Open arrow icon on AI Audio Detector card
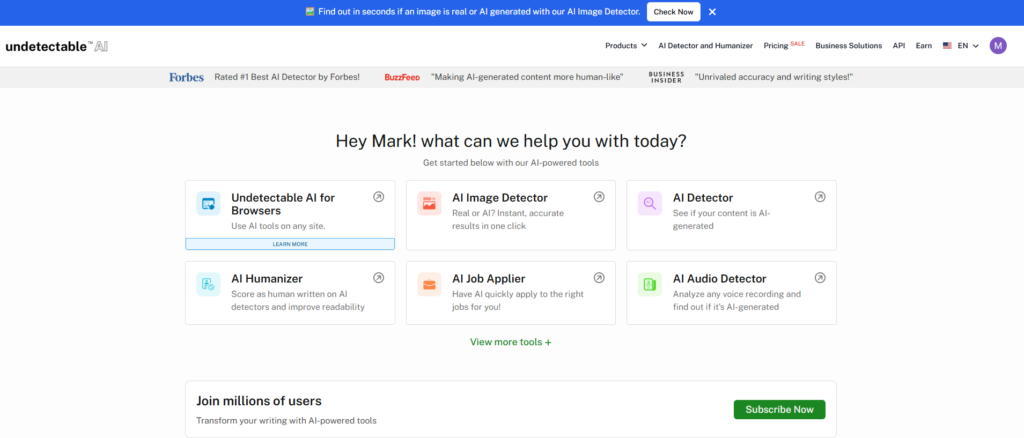This screenshot has height=438, width=1024. (x=820, y=278)
